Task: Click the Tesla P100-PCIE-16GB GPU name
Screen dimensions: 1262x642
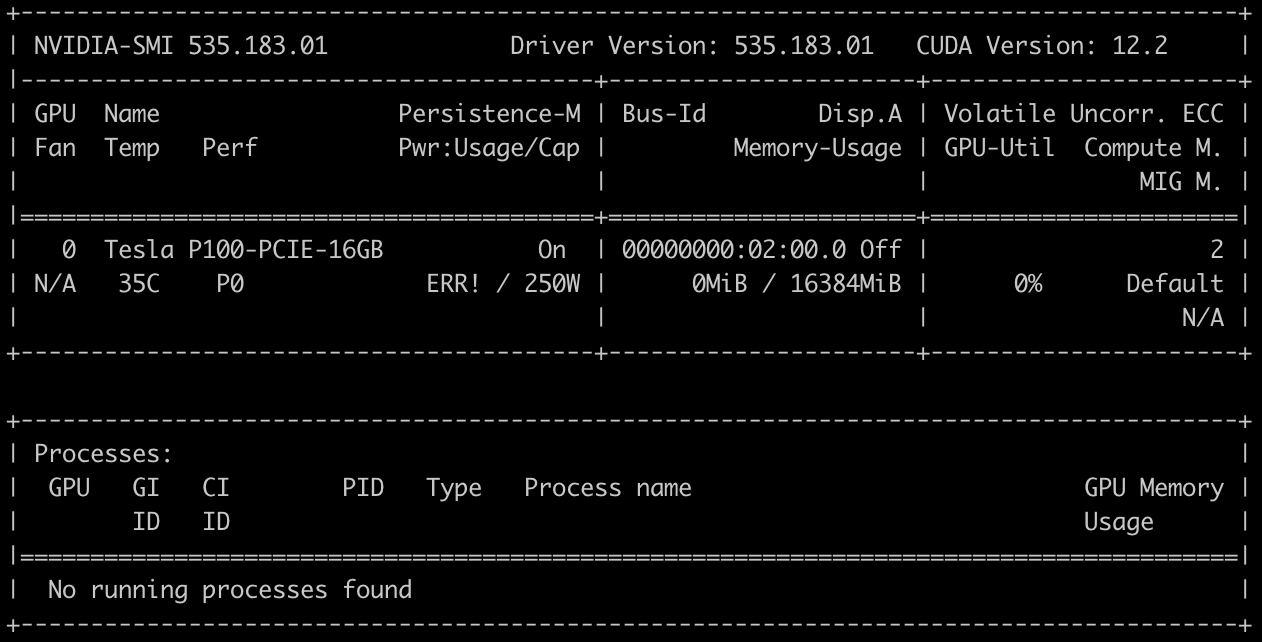Action: click(243, 250)
